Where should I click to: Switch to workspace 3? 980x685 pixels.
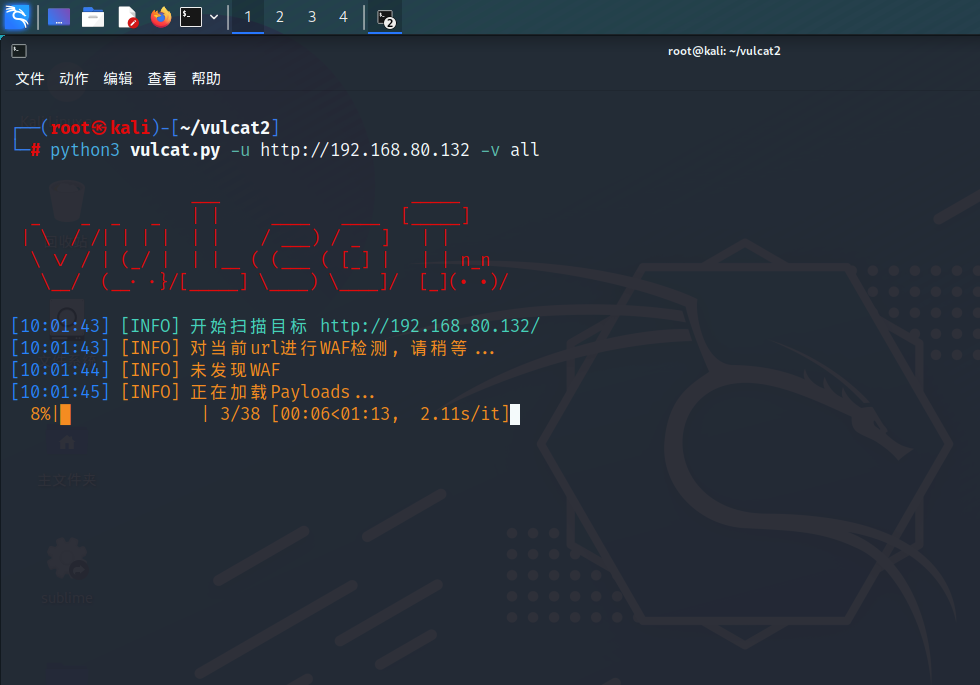point(312,17)
